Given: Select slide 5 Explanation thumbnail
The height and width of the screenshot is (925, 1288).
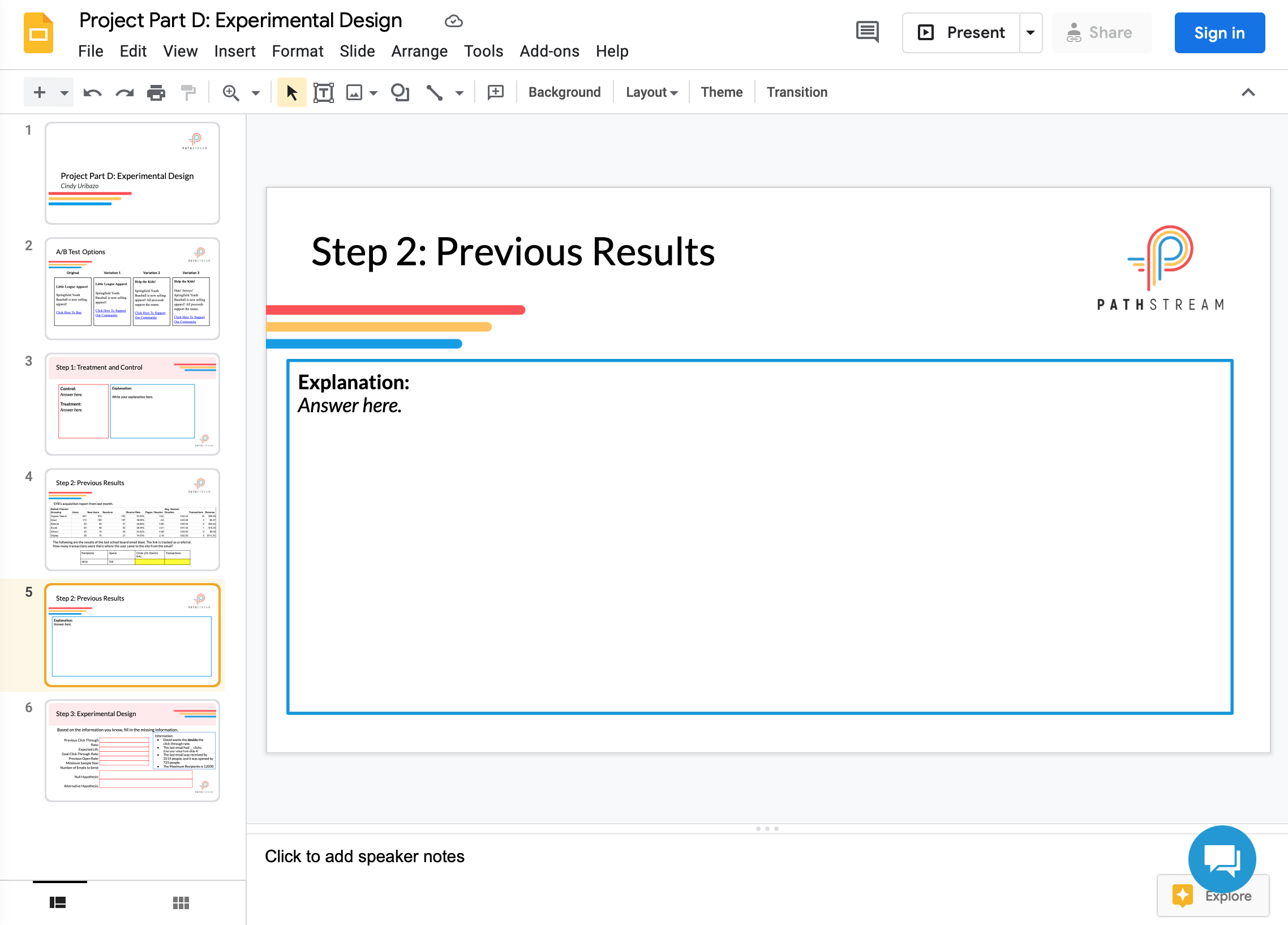Looking at the screenshot, I should [x=132, y=635].
